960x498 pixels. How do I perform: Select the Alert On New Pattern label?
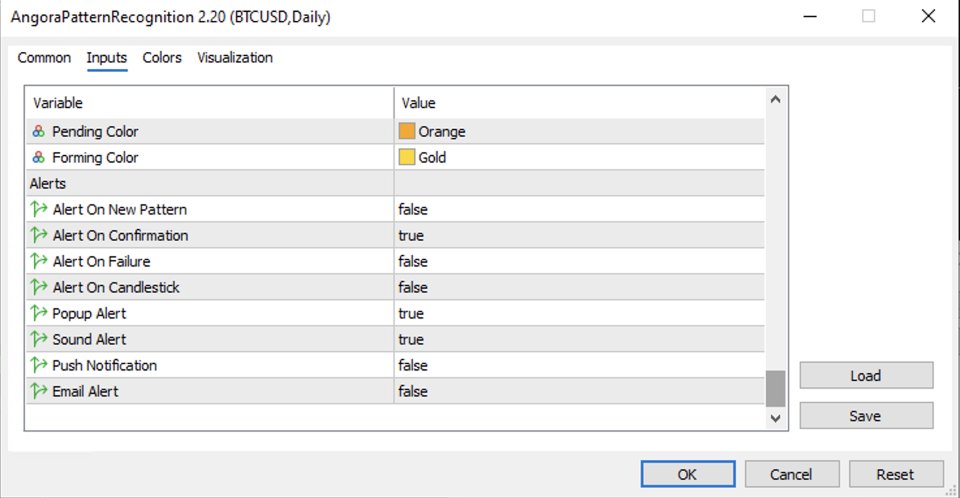(120, 209)
